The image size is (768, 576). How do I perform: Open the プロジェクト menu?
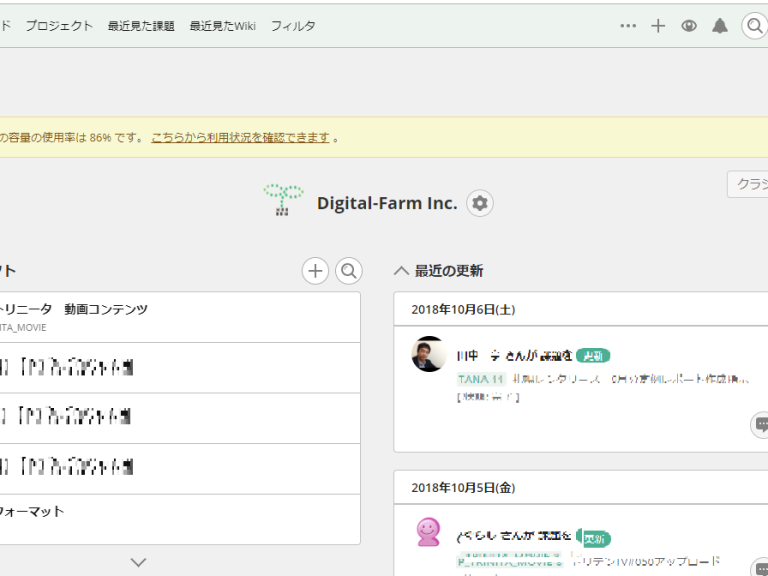(x=59, y=26)
